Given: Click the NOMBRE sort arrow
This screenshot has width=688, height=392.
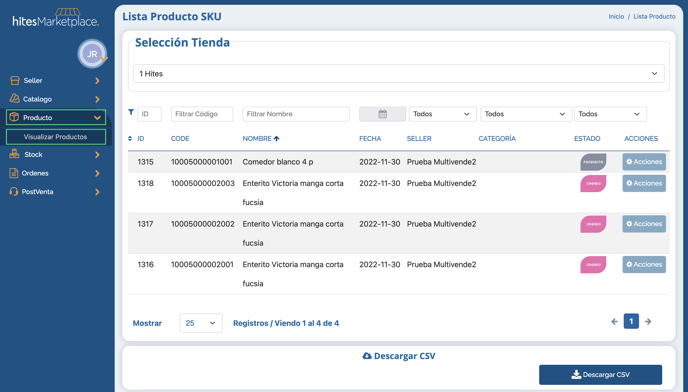Looking at the screenshot, I should [x=276, y=138].
